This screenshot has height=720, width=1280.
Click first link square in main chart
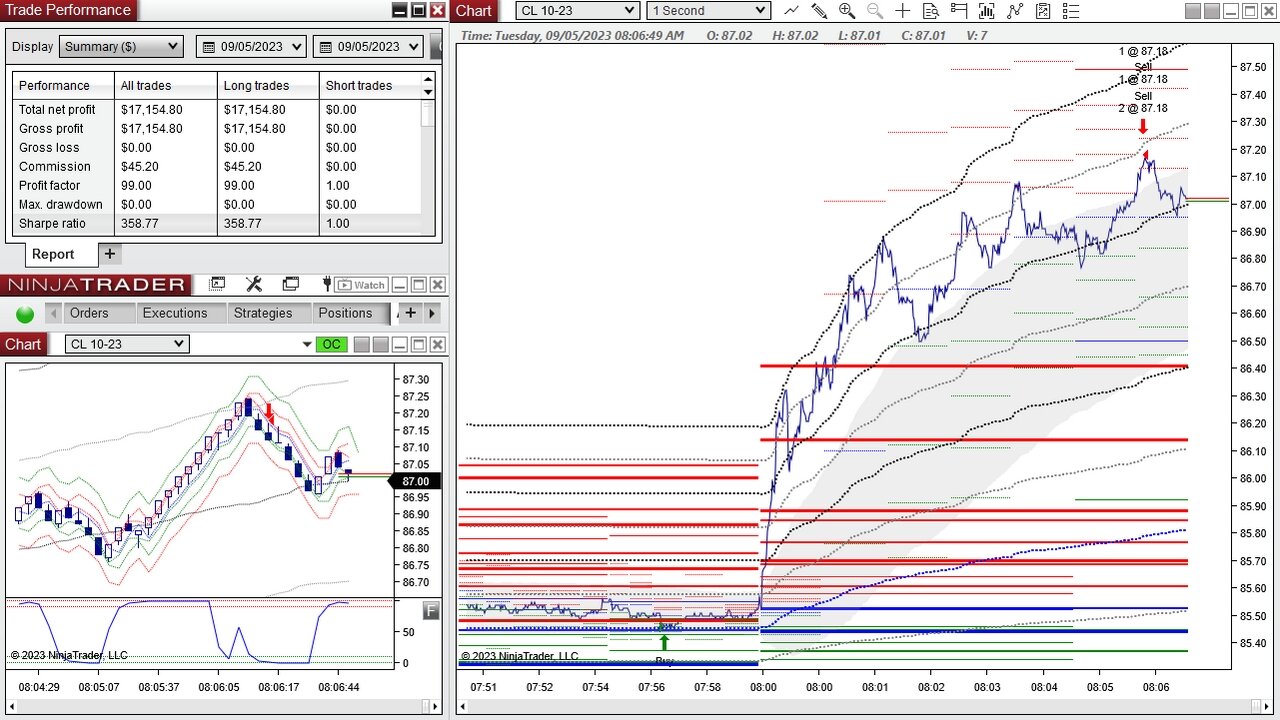(x=1195, y=11)
